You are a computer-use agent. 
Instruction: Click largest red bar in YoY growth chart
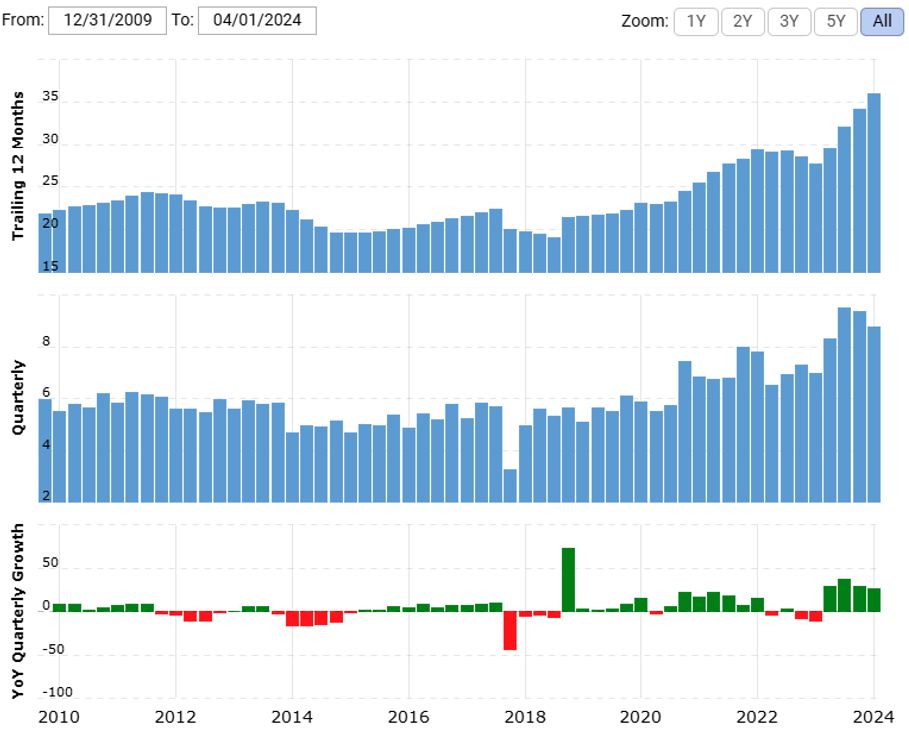pos(510,630)
